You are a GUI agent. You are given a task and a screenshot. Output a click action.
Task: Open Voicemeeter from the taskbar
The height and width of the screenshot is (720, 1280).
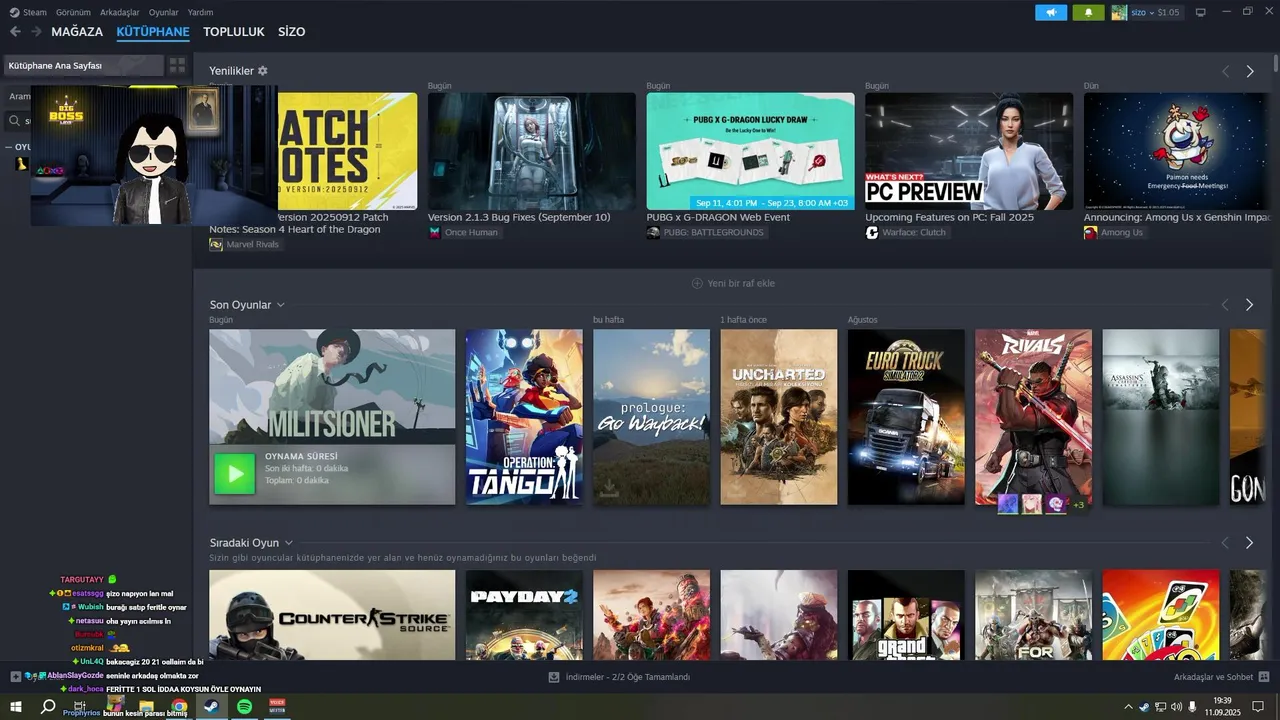coord(277,707)
